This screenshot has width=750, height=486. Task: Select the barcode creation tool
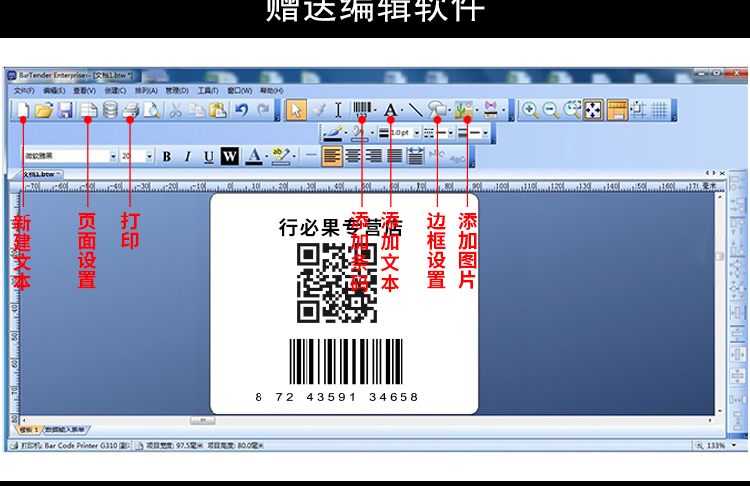pyautogui.click(x=362, y=110)
